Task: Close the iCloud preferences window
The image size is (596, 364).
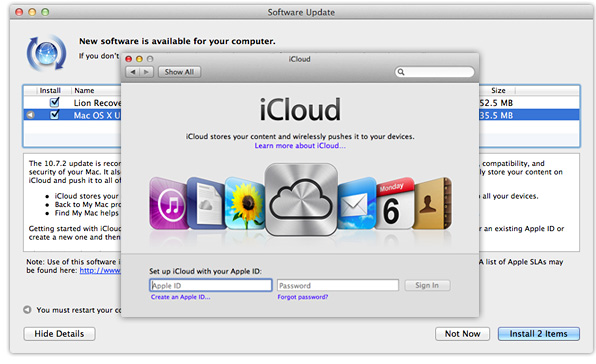Action: (x=128, y=59)
